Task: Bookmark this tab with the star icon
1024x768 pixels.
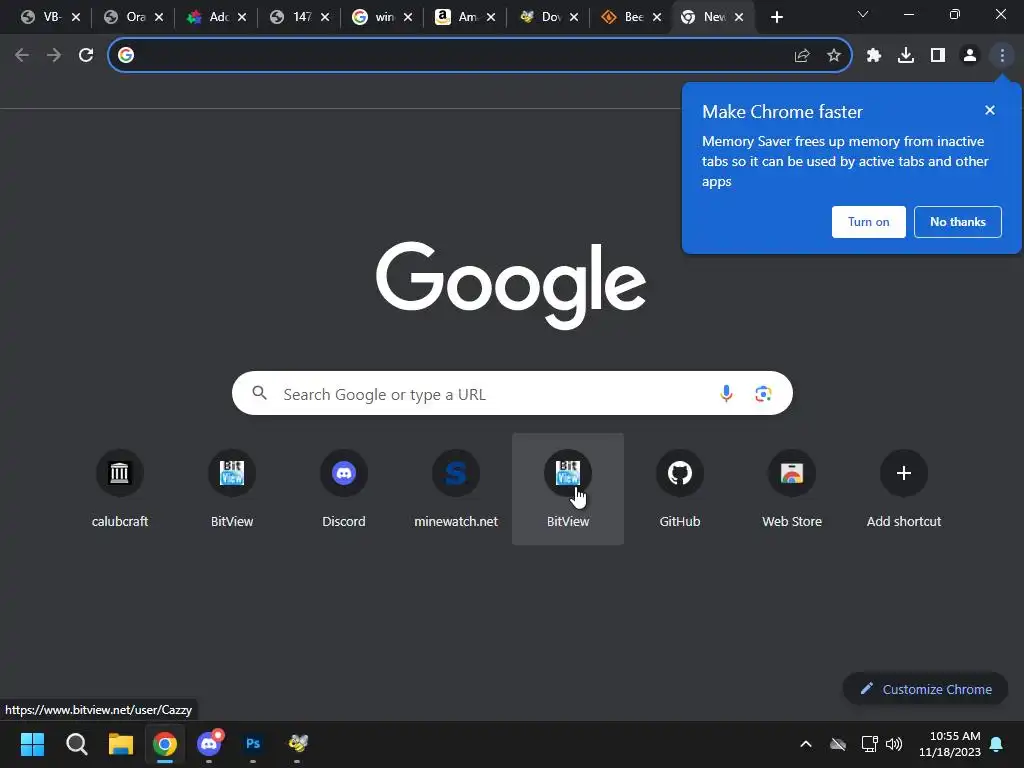Action: point(834,56)
